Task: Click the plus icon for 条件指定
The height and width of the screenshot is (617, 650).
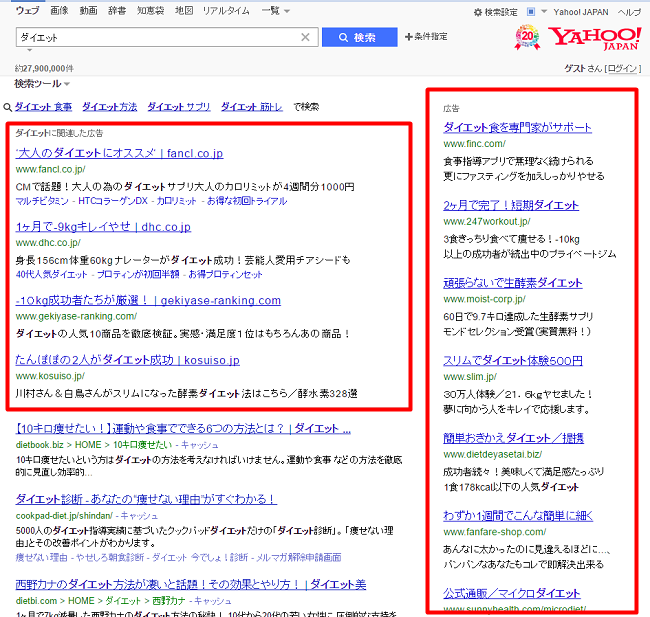Action: point(408,37)
